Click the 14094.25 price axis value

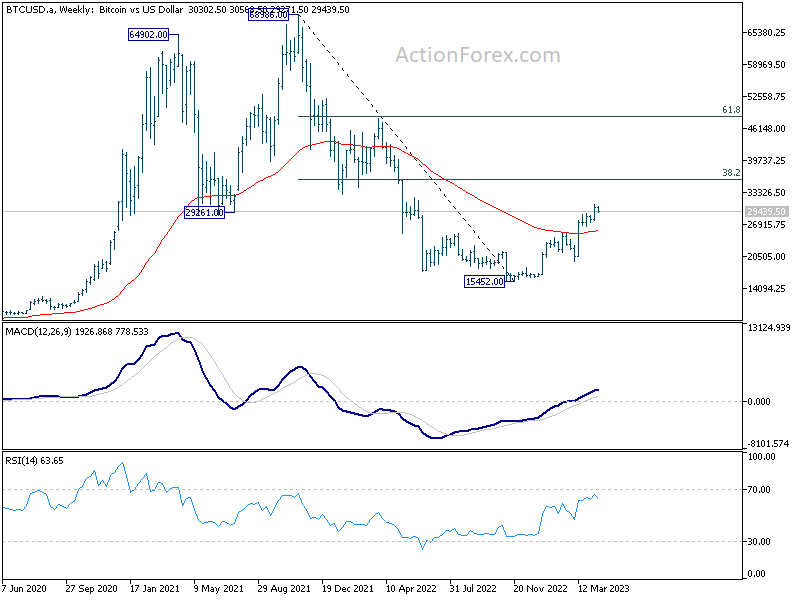(x=766, y=289)
